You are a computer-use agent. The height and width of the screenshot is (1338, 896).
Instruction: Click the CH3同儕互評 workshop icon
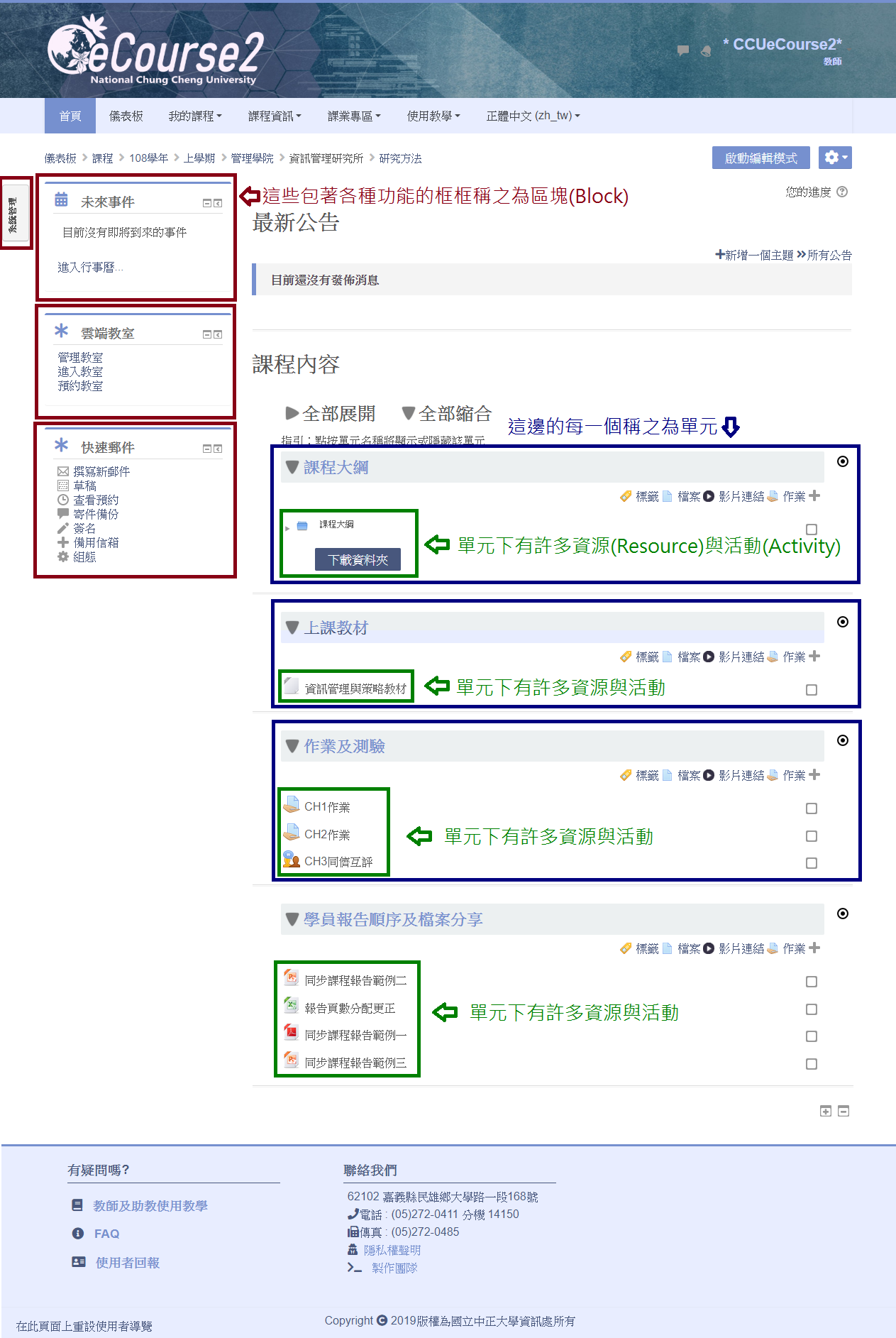pyautogui.click(x=291, y=860)
